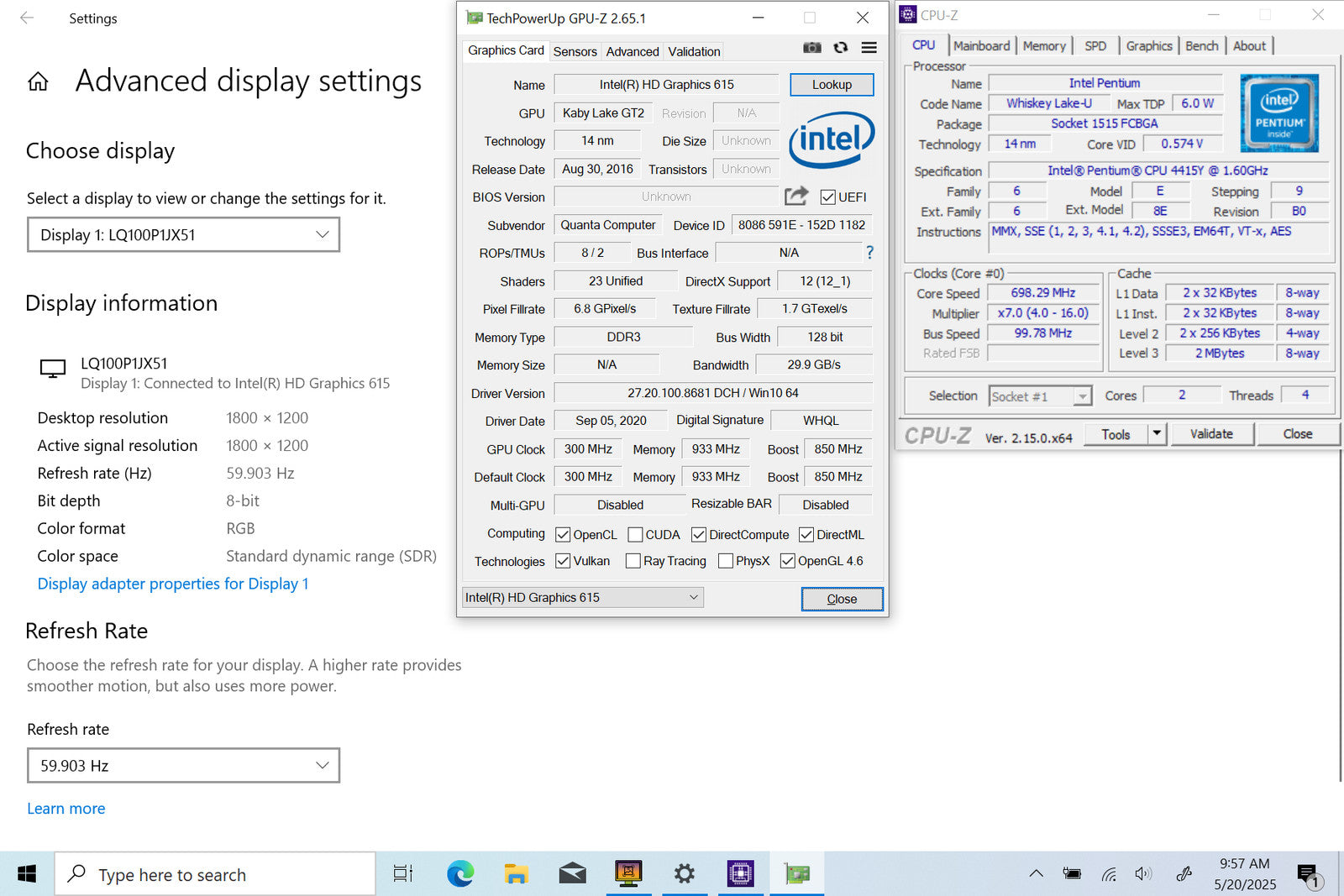Click the Settings back arrow
1344x896 pixels.
(x=27, y=18)
